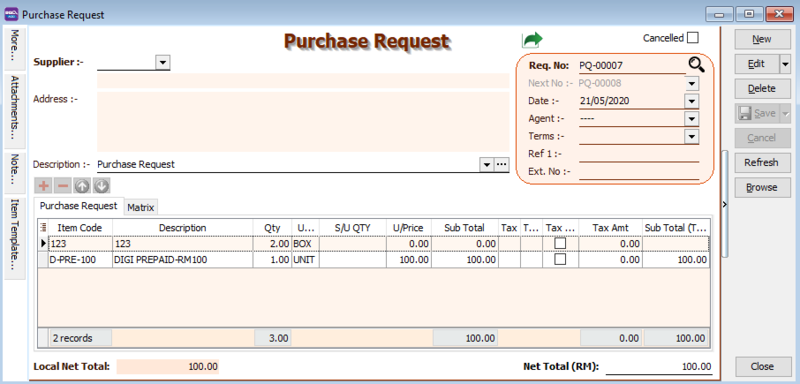This screenshot has width=800, height=384.
Task: Click the row indicator arrow for item 123
Action: [x=43, y=244]
